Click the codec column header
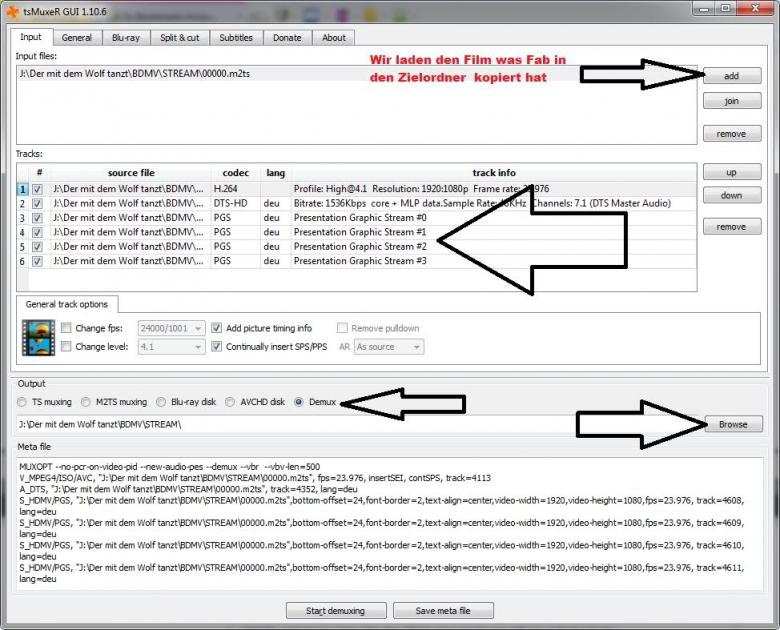Viewport: 780px width, 630px height. pyautogui.click(x=235, y=173)
